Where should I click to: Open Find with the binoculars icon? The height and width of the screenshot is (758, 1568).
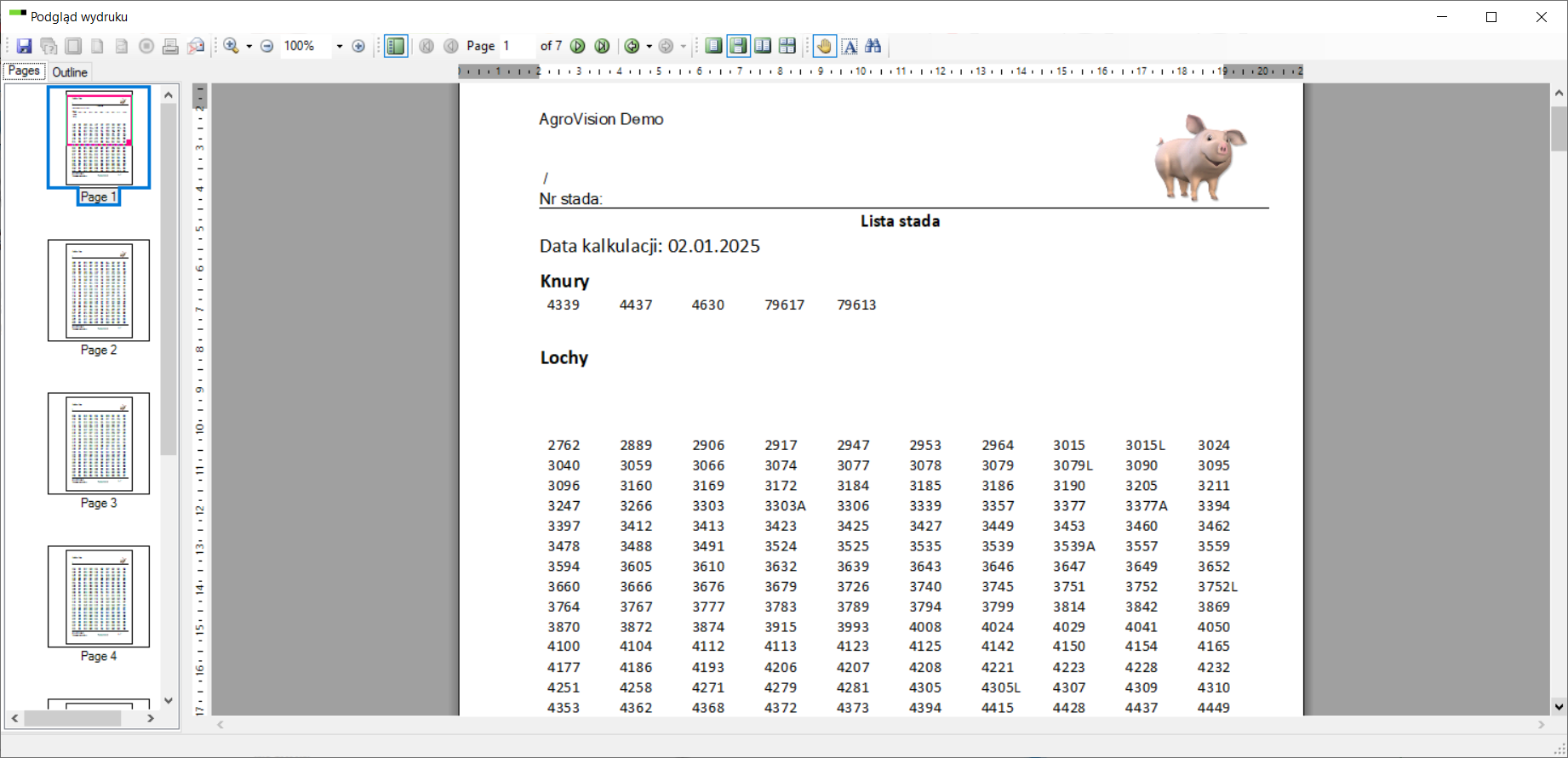873,46
